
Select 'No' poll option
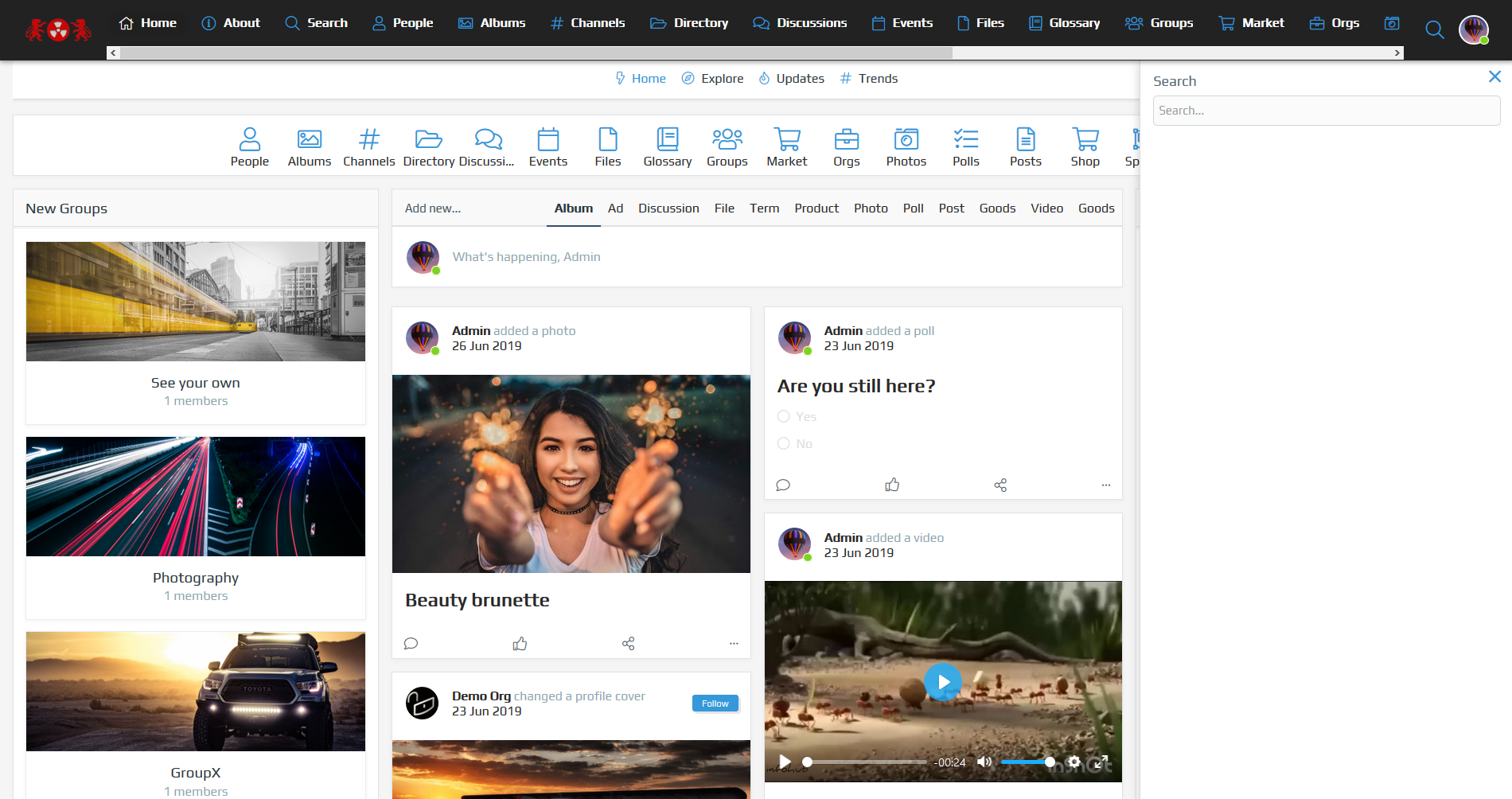click(x=784, y=444)
